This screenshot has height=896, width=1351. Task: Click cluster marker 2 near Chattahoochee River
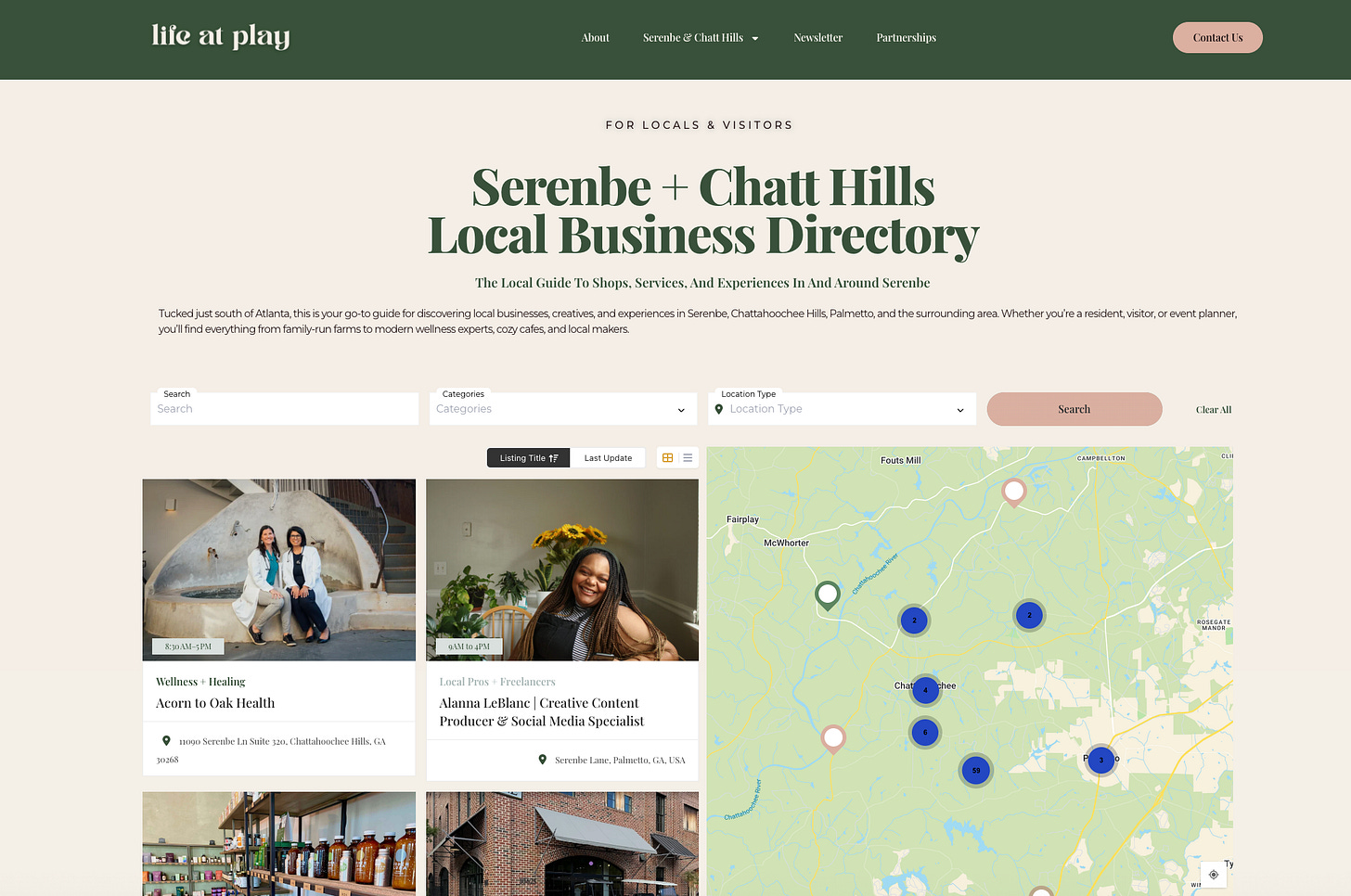(x=914, y=621)
